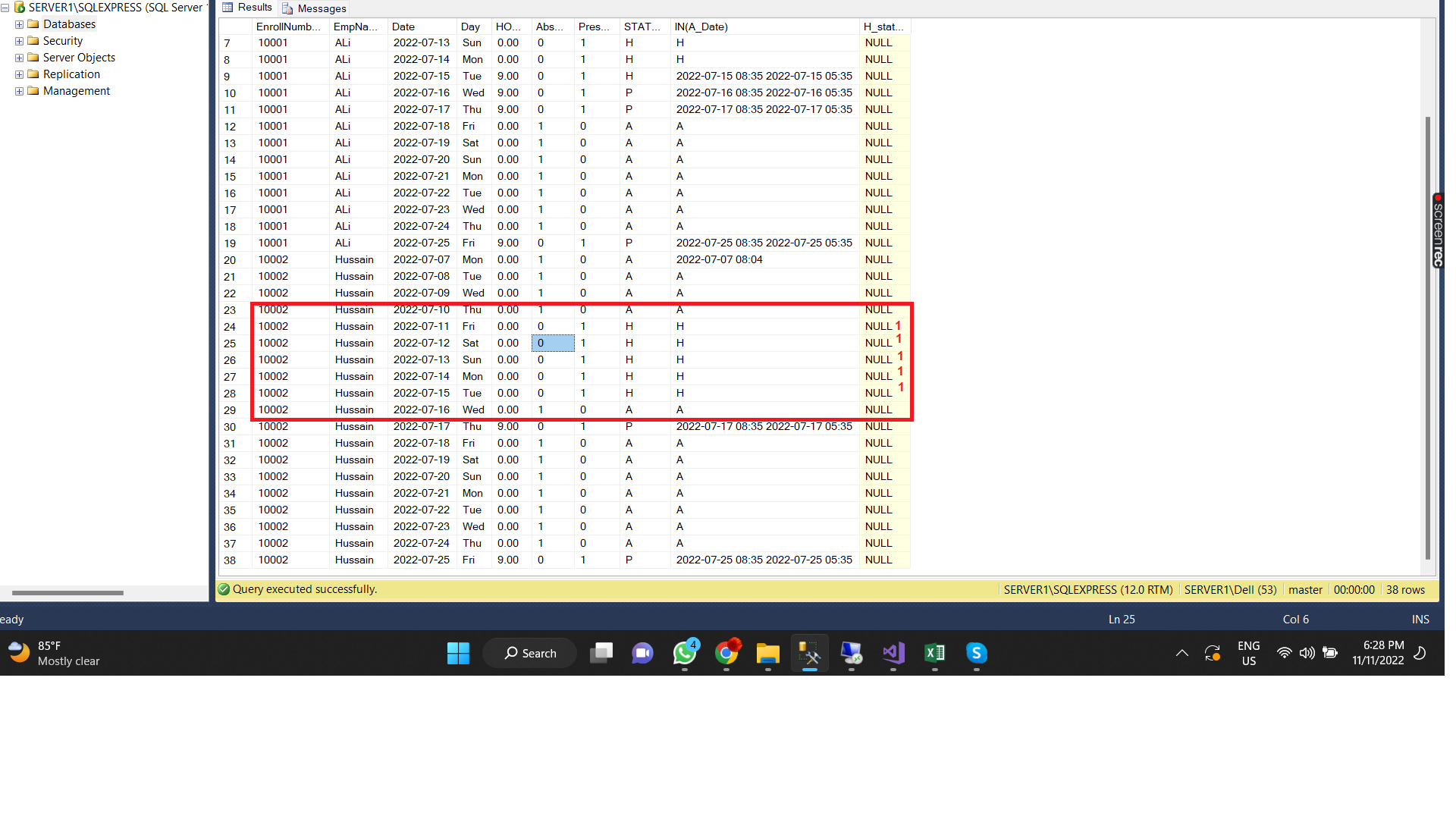Select row number 25 header
Image resolution: width=1456 pixels, height=819 pixels.
(230, 344)
